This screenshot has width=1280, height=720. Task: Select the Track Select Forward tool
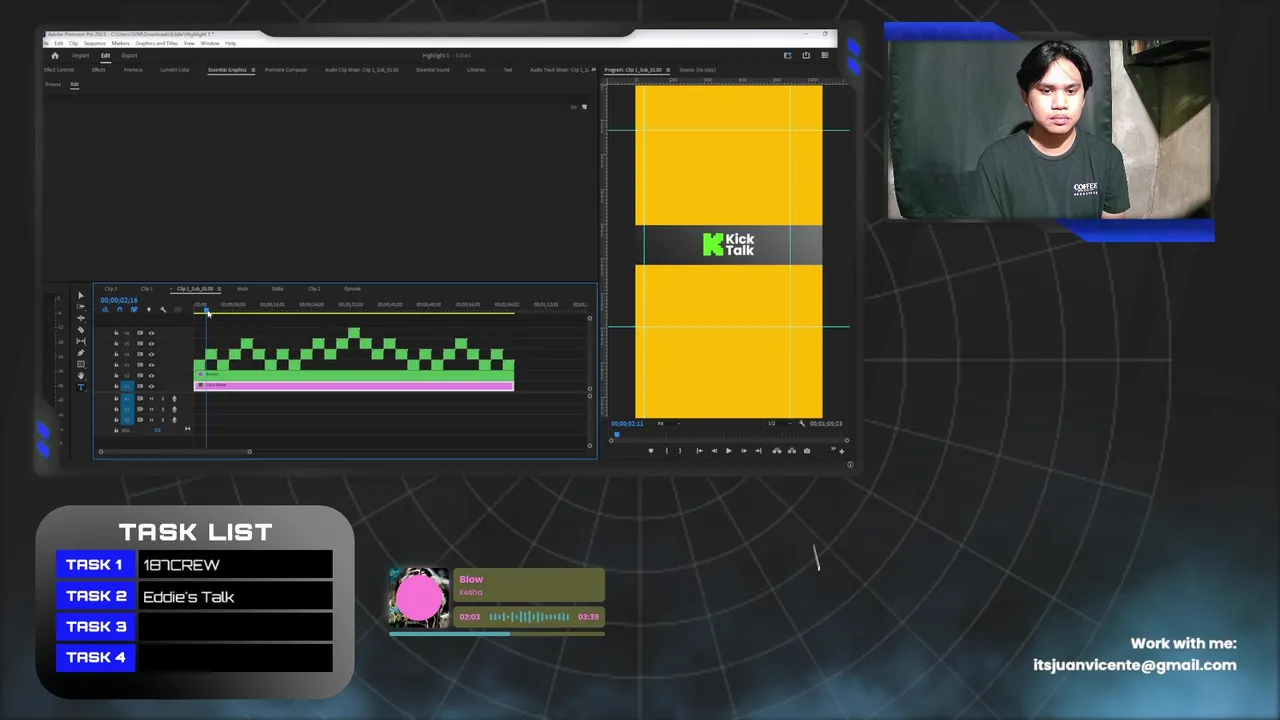coord(81,307)
